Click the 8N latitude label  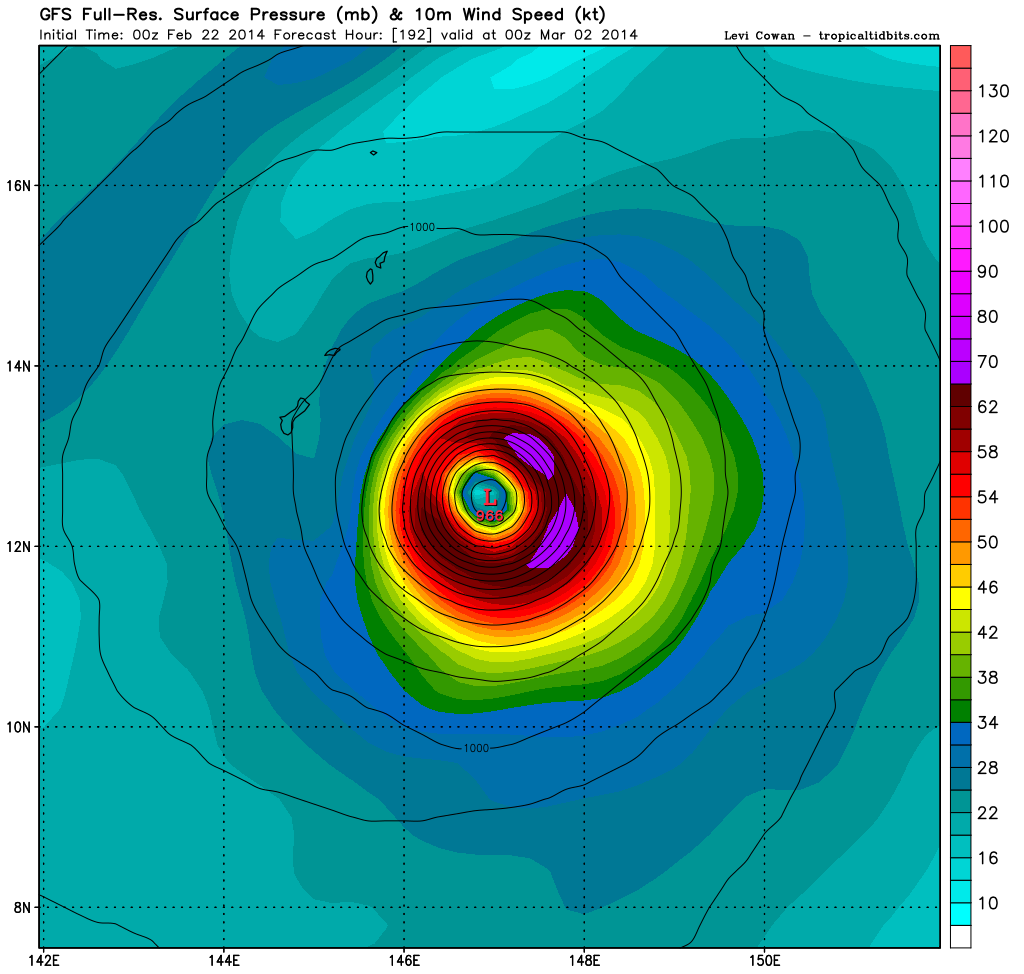pos(23,907)
